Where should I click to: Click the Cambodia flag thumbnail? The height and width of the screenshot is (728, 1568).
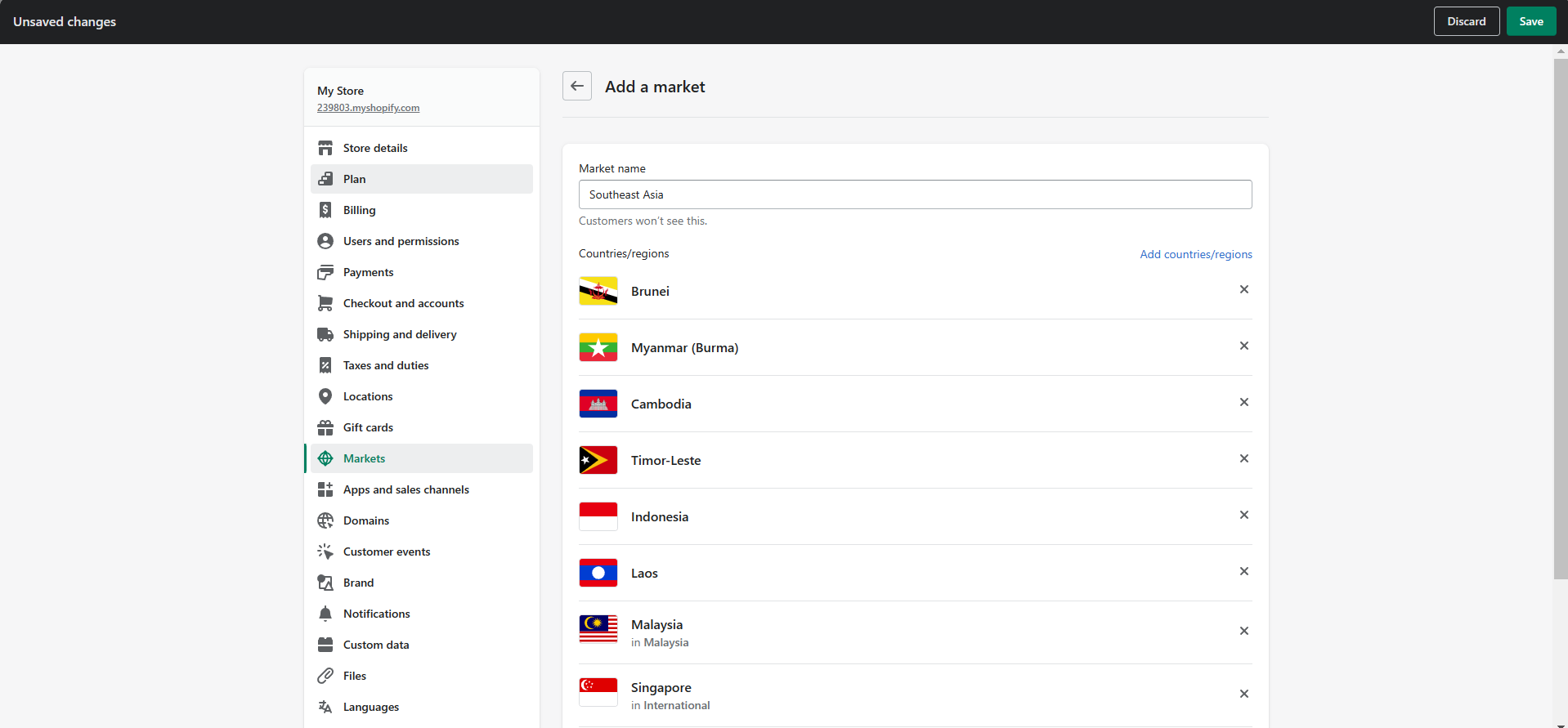[598, 404]
